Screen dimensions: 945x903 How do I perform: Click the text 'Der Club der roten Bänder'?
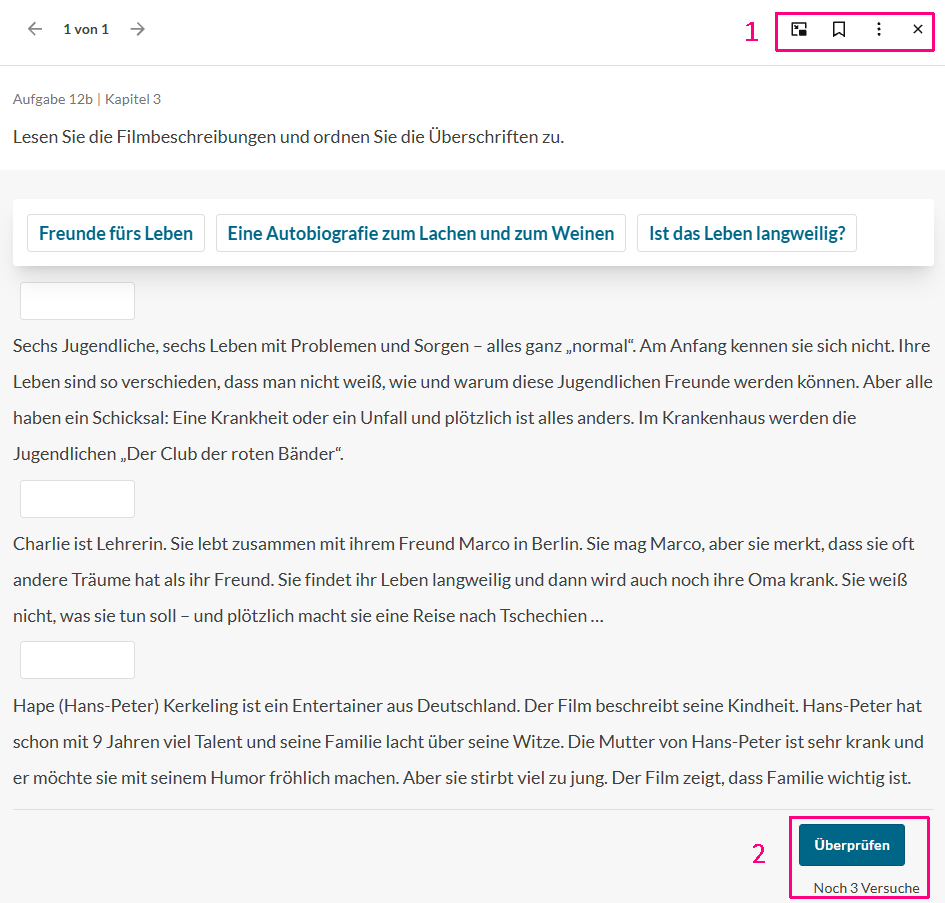coord(231,454)
